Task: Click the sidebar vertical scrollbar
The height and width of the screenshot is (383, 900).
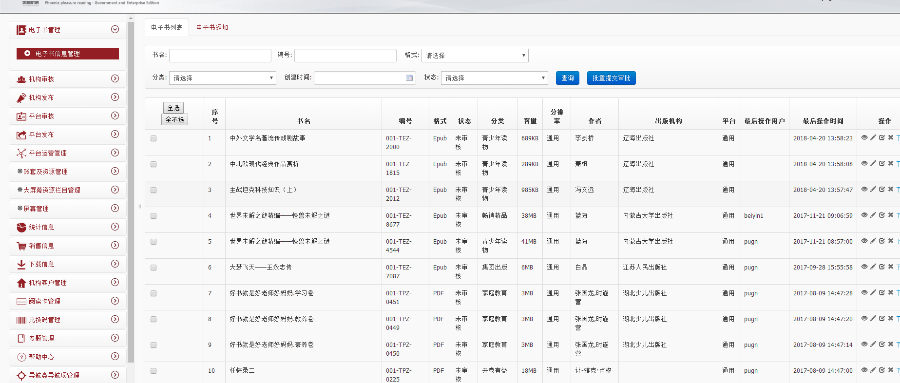Action: (x=131, y=192)
